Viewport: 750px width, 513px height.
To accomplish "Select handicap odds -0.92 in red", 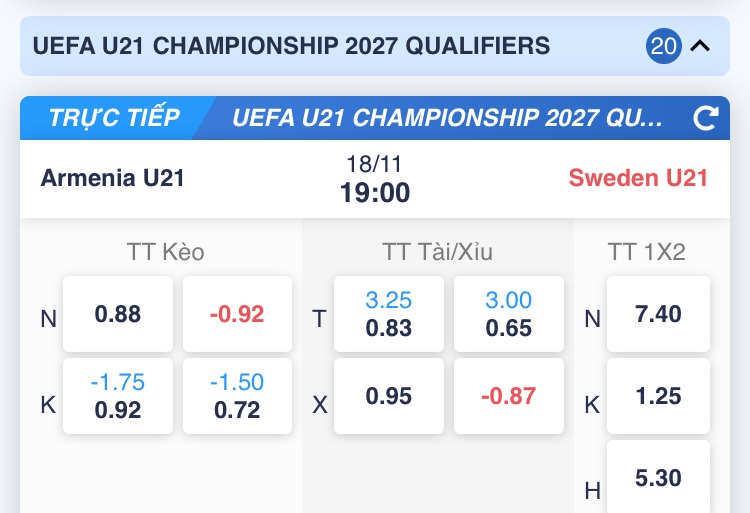I will click(237, 314).
